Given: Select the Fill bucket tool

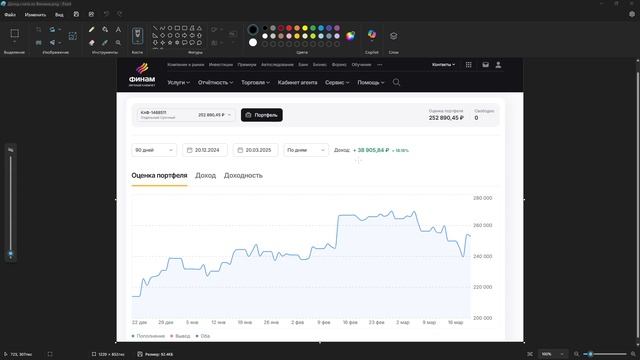Looking at the screenshot, I should [105, 29].
